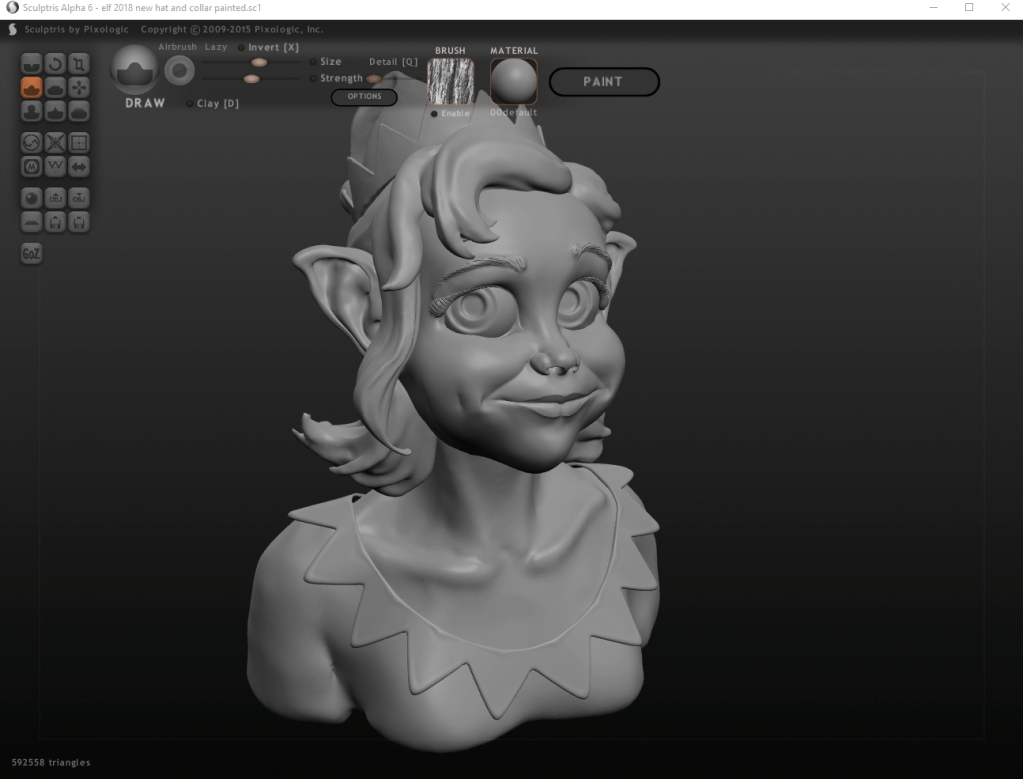Open the Options panel

point(363,96)
